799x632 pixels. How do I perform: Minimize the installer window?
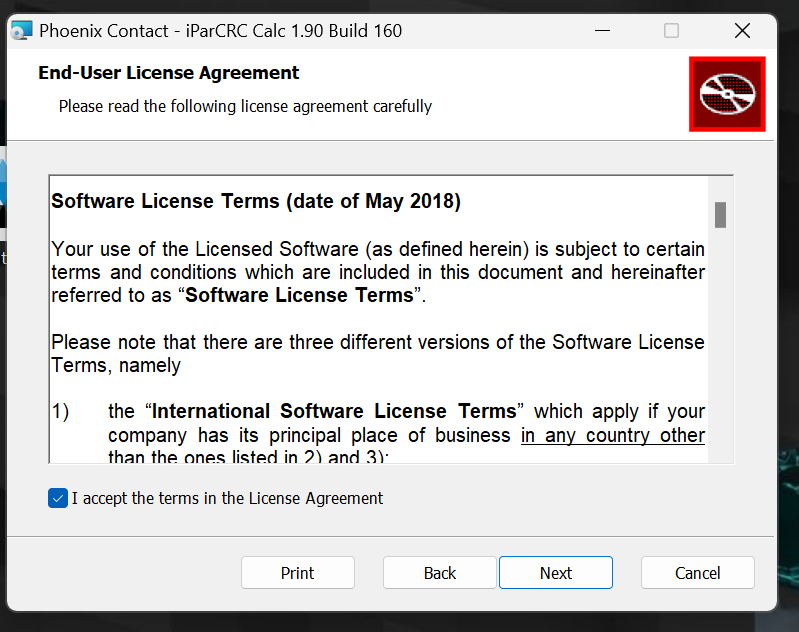602,31
